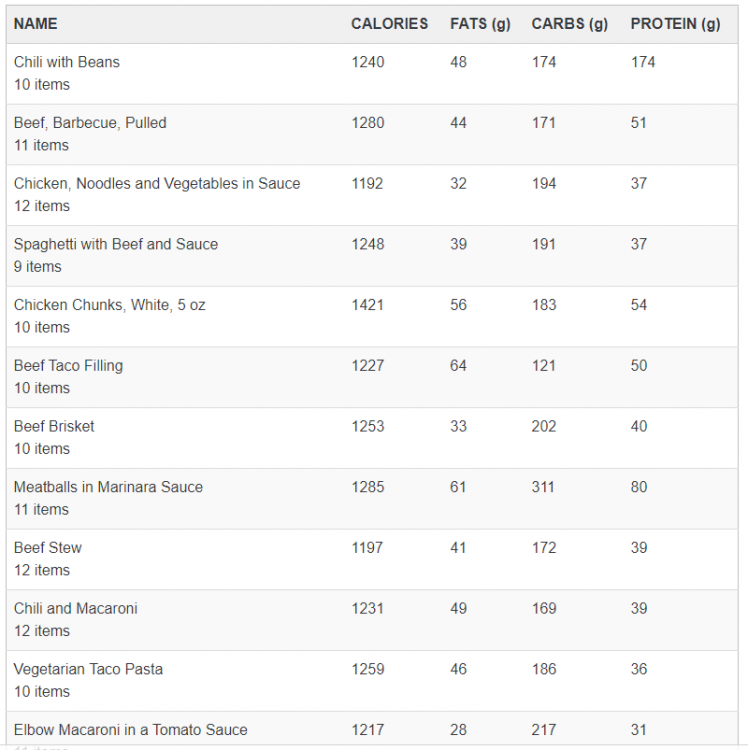Select the CARBS (g) column header
748x750 pixels.
(569, 24)
